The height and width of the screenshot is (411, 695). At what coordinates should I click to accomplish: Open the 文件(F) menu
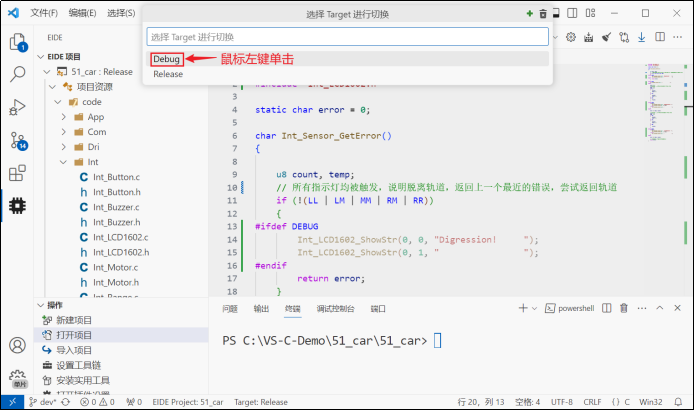[43, 13]
